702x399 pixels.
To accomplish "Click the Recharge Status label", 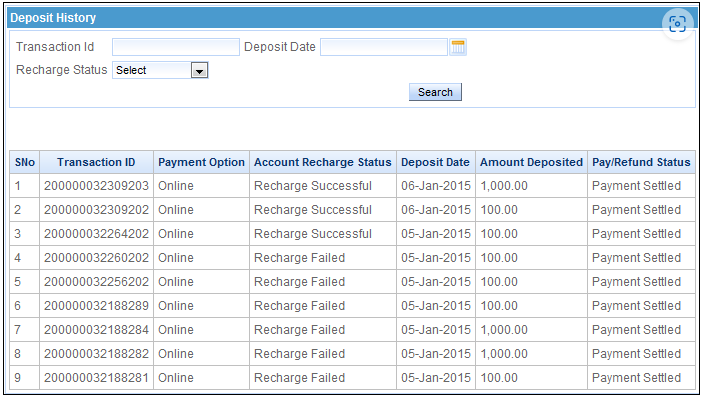I will [x=62, y=70].
